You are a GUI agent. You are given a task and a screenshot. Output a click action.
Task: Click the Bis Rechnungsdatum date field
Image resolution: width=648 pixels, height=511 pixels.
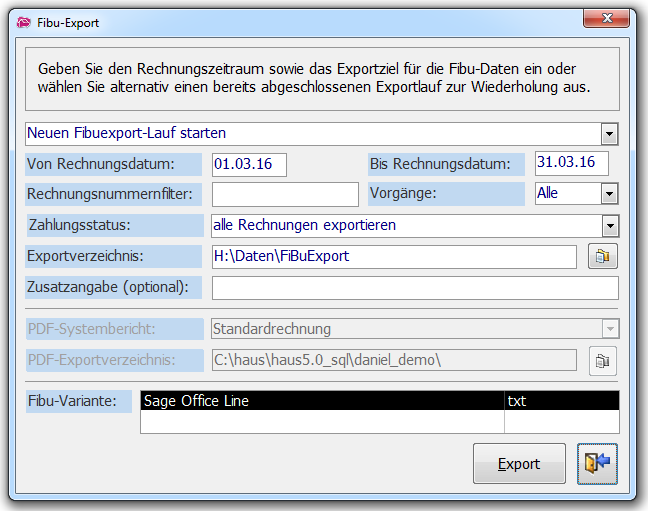[x=572, y=163]
